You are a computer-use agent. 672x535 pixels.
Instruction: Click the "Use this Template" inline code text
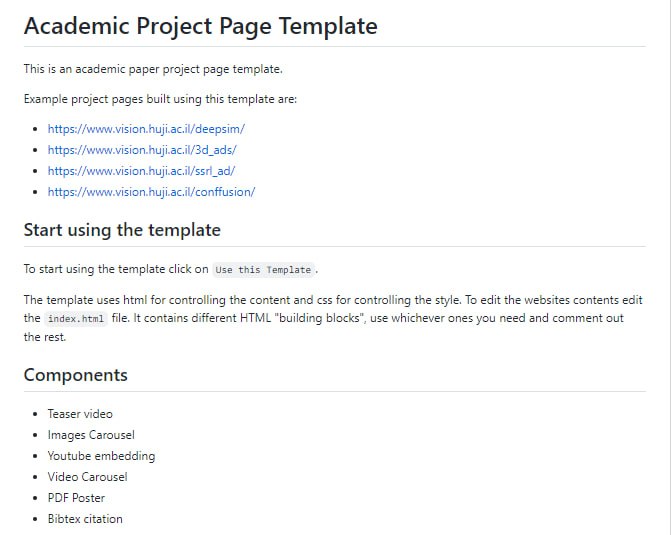point(264,270)
